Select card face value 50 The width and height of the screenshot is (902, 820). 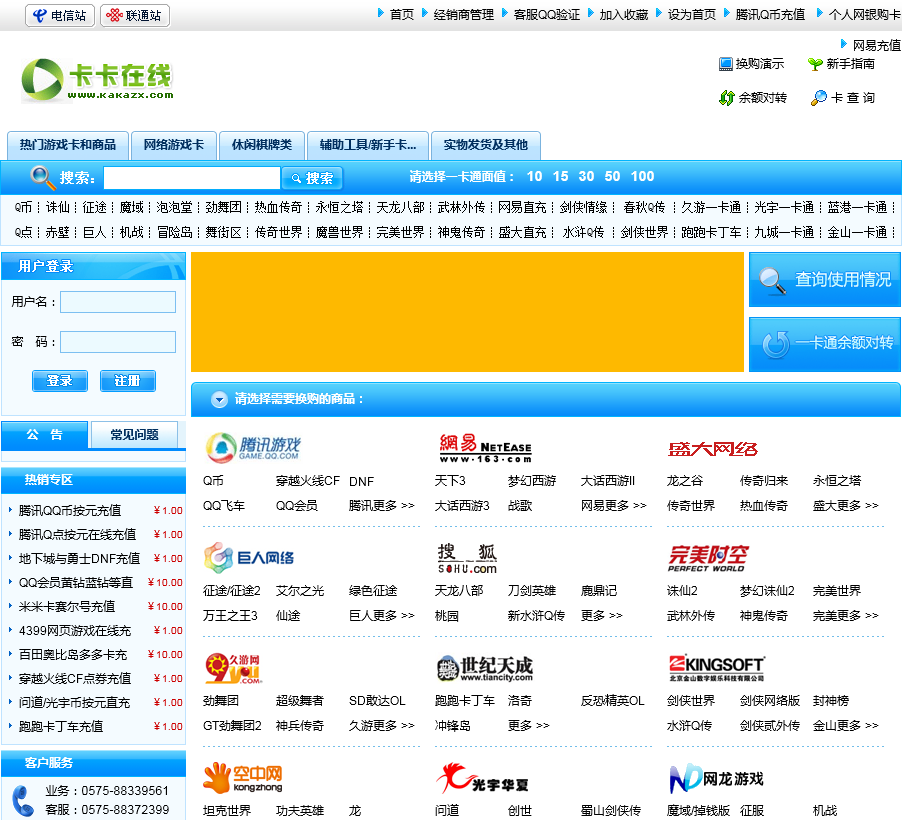(x=612, y=177)
